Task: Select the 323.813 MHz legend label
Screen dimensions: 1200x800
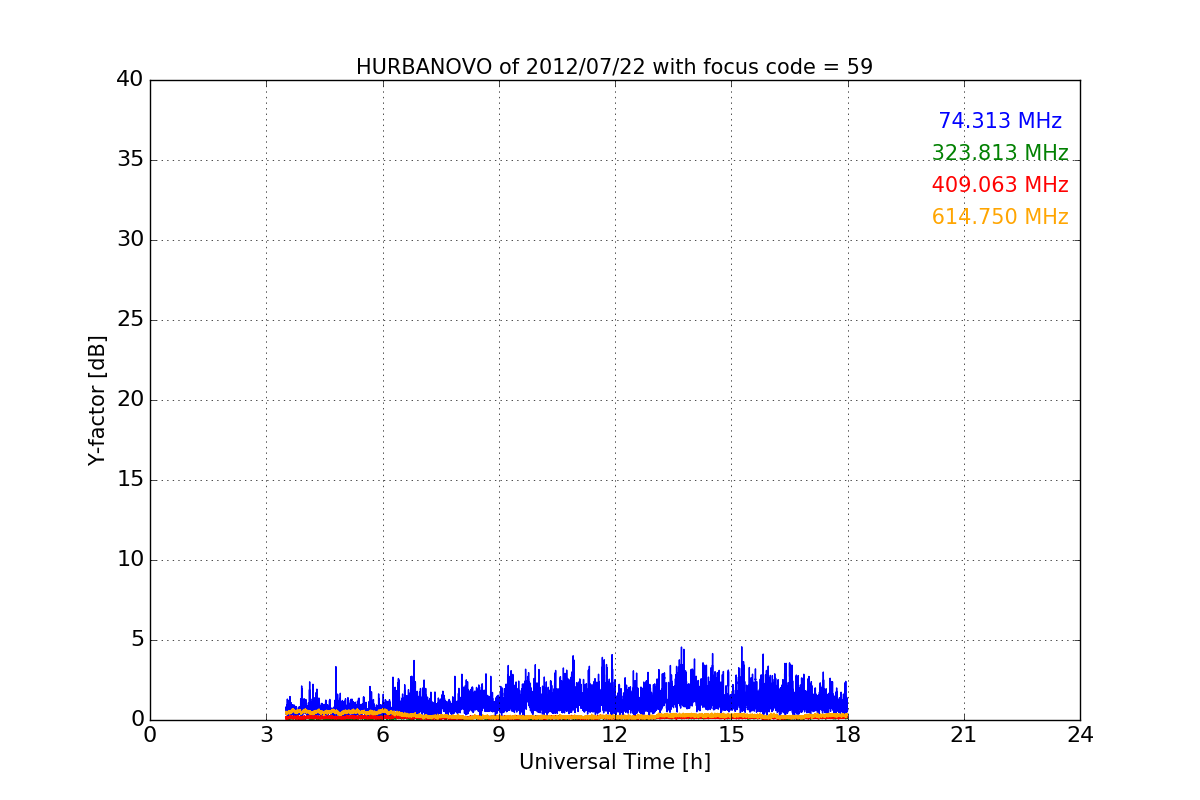Action: [x=1000, y=153]
